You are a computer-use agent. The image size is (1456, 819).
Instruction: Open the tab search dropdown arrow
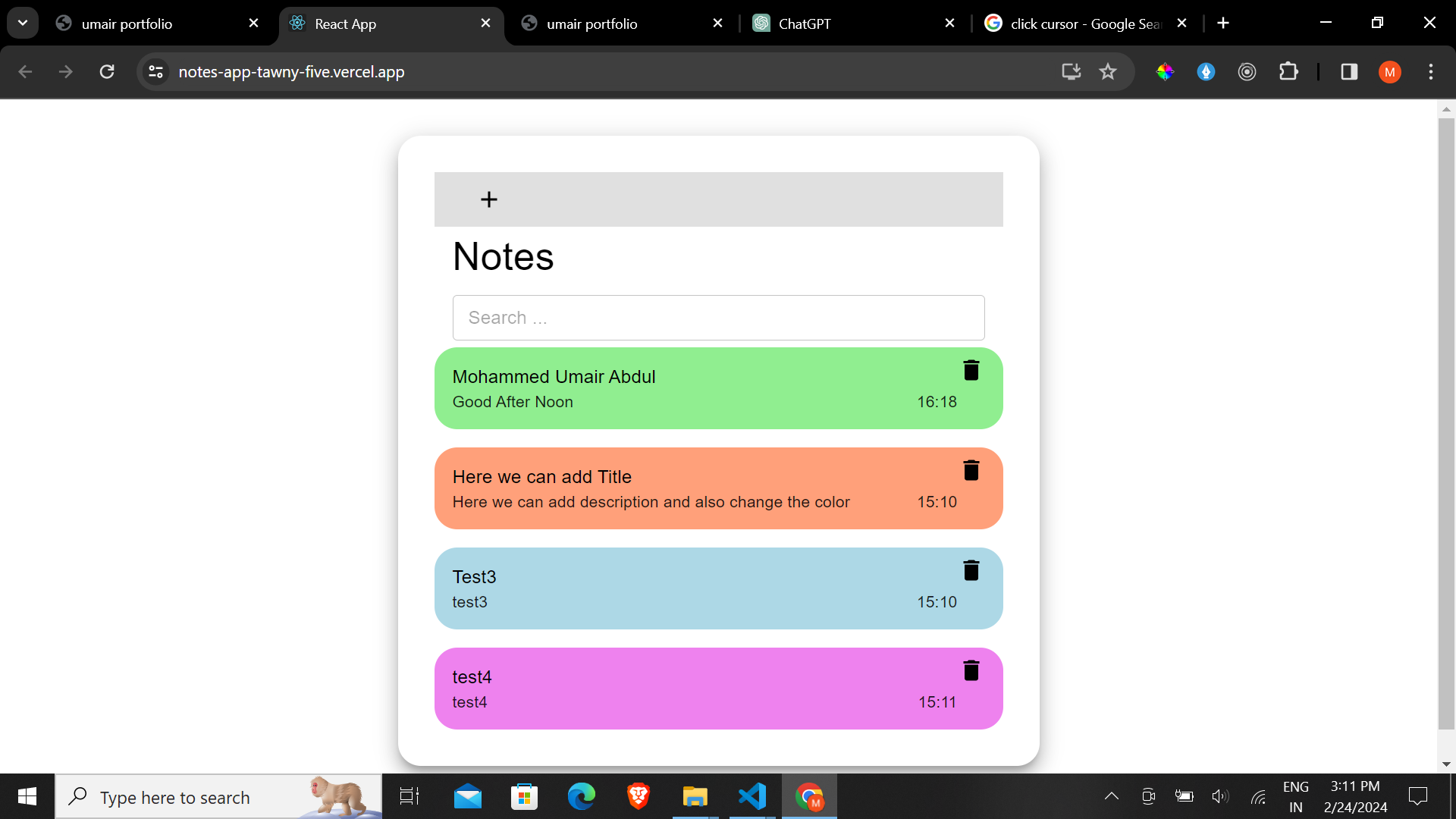point(23,24)
